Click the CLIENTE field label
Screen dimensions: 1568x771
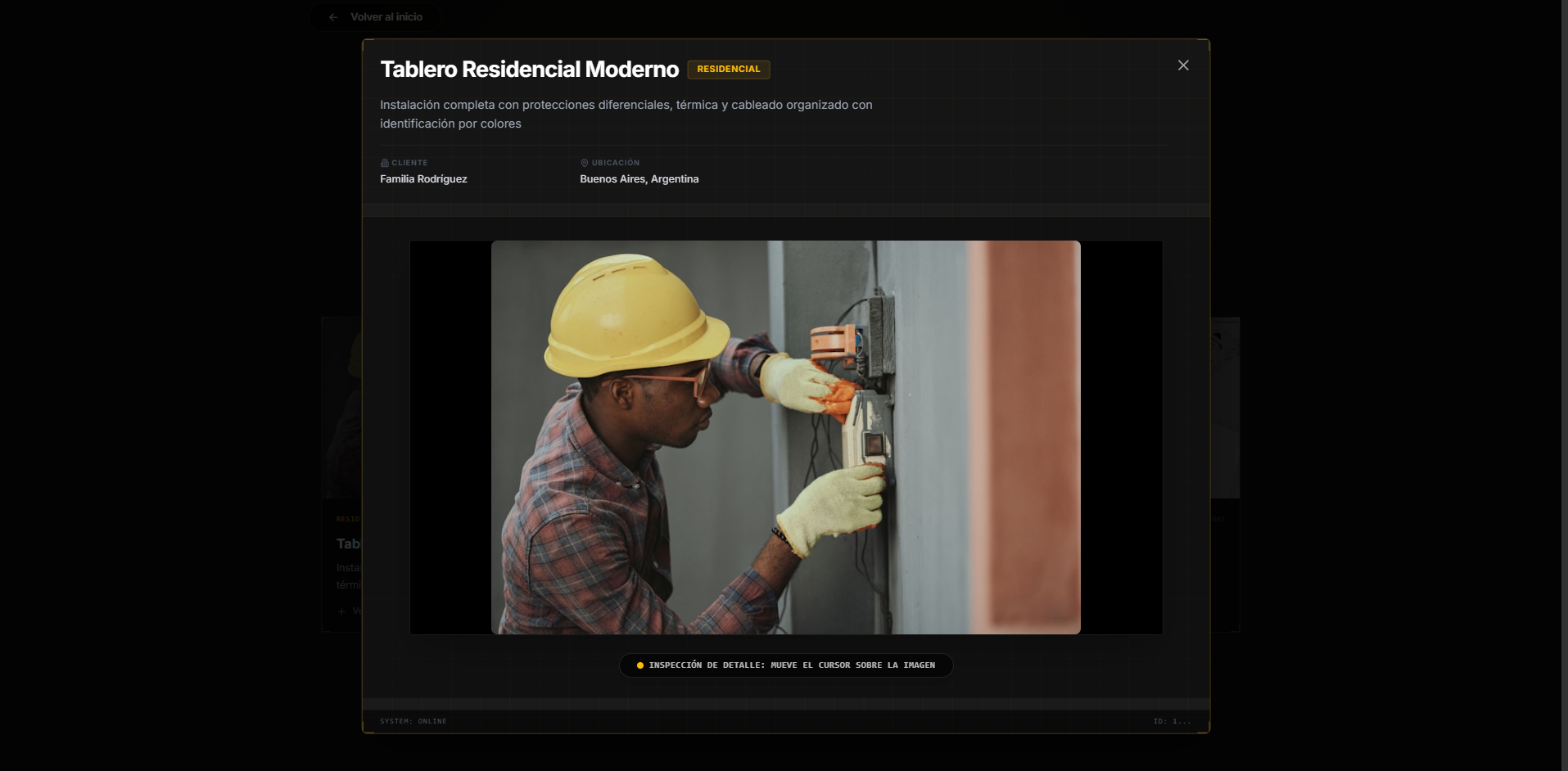click(x=409, y=163)
